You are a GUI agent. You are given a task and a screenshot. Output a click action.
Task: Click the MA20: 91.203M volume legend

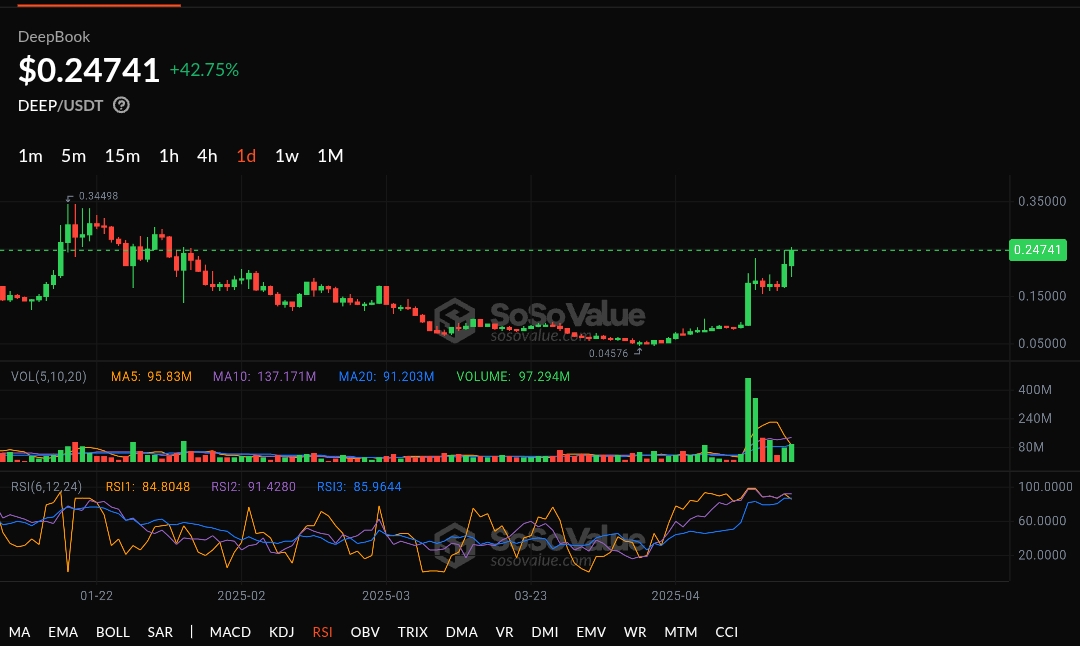pos(386,377)
